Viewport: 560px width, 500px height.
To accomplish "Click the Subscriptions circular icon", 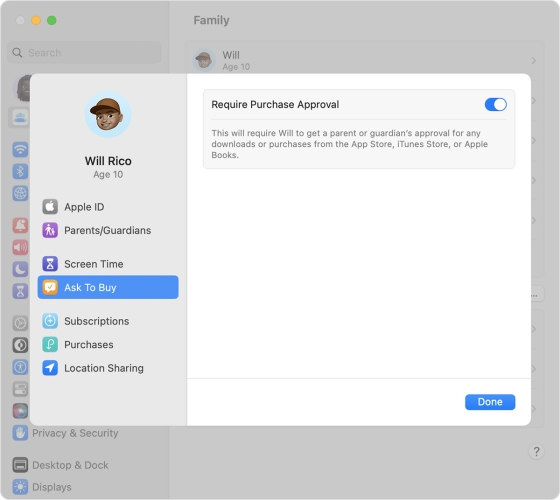I will [x=50, y=321].
